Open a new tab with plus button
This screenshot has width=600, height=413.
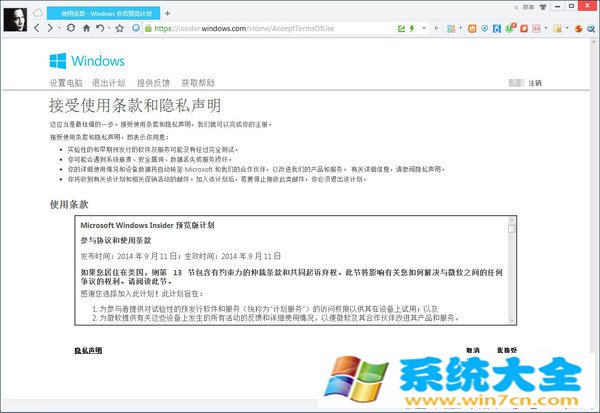(x=168, y=14)
